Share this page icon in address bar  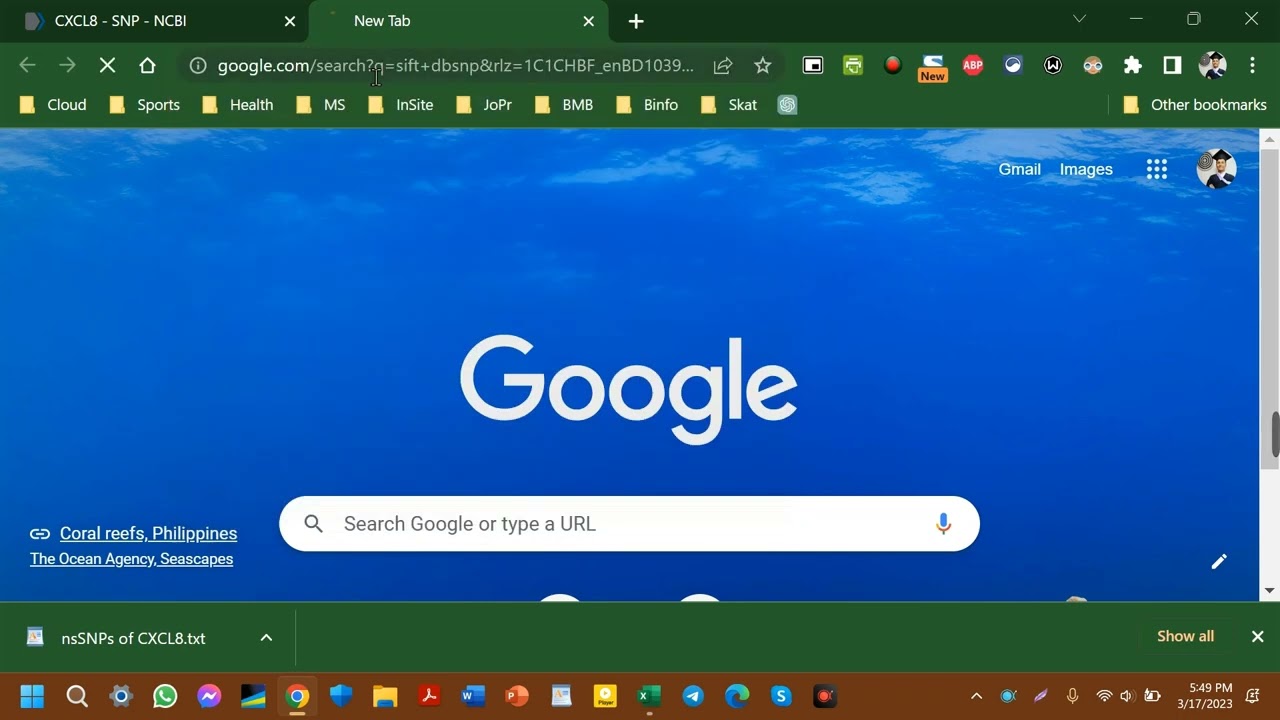723,65
